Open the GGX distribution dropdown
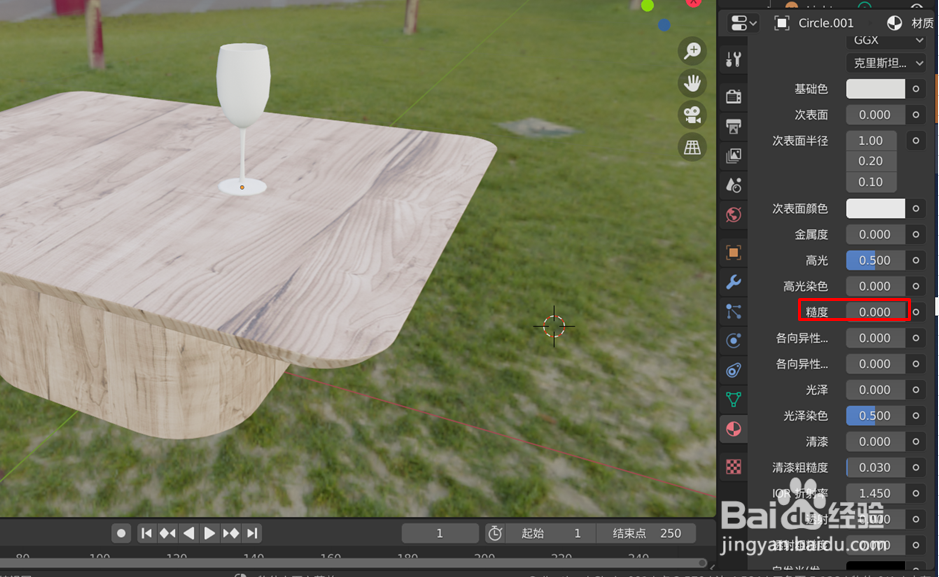Image resolution: width=939 pixels, height=577 pixels. tap(886, 40)
